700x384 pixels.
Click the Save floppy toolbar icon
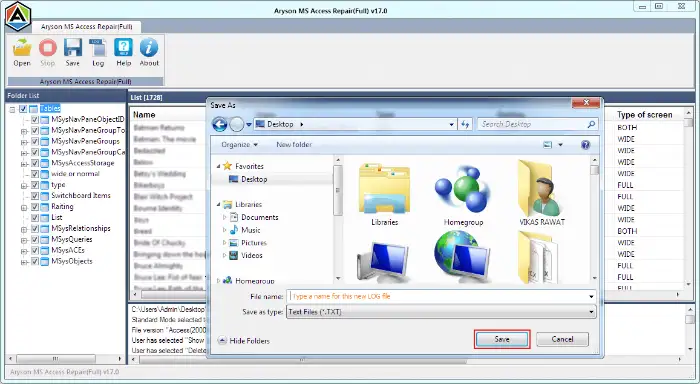click(73, 52)
